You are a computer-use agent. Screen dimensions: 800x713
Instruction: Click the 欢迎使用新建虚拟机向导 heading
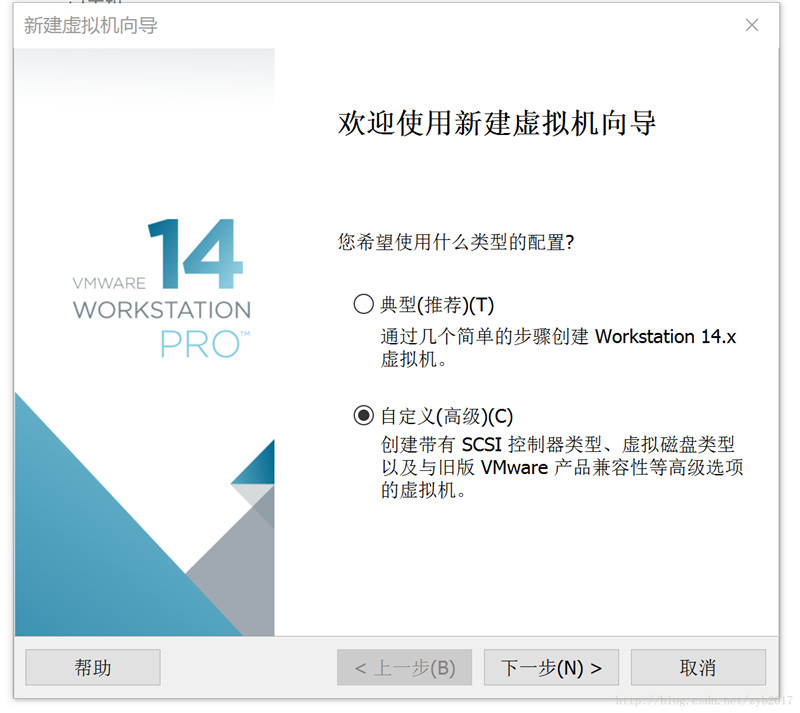click(x=497, y=124)
